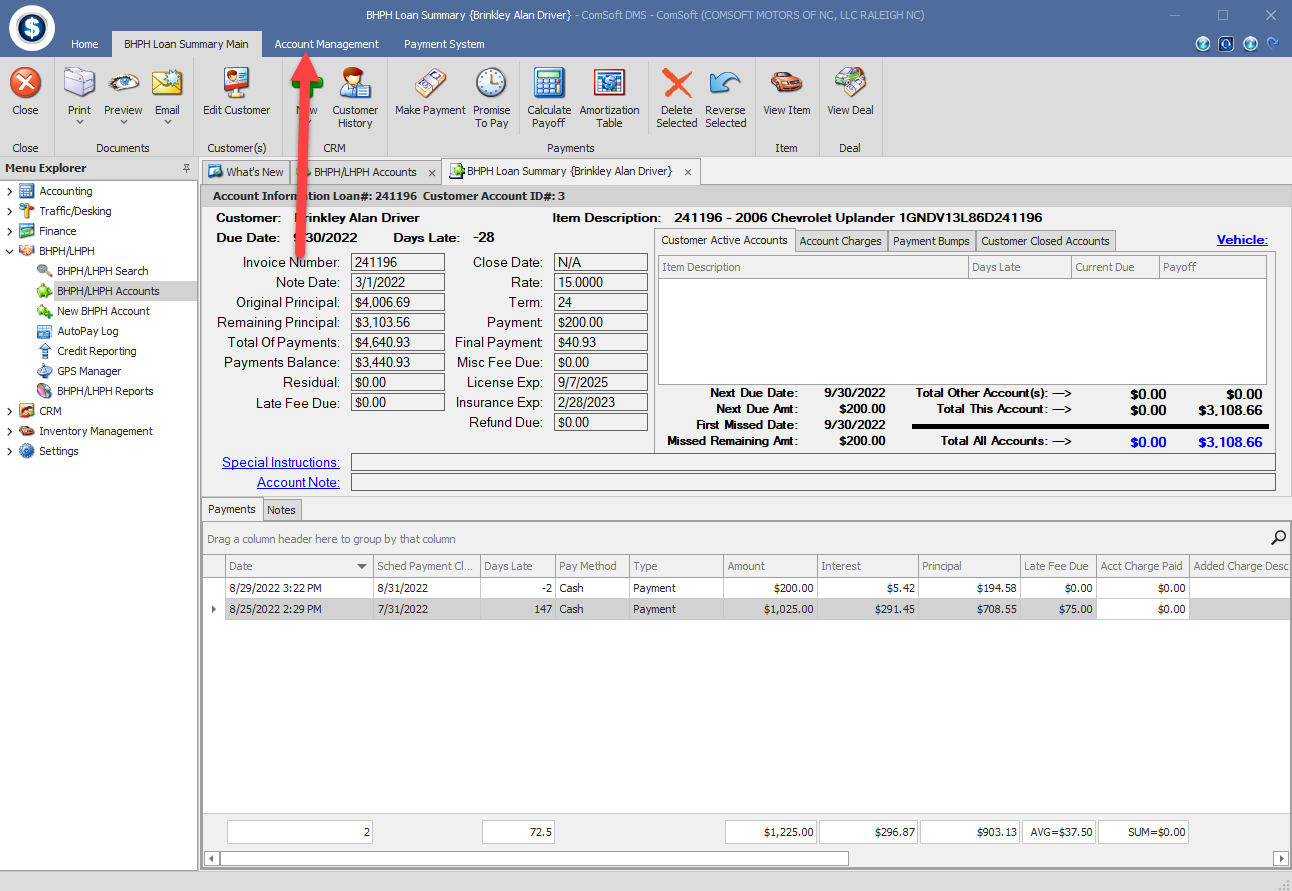This screenshot has width=1292, height=891.
Task: Pin the Menu Explorer panel
Action: (x=186, y=168)
